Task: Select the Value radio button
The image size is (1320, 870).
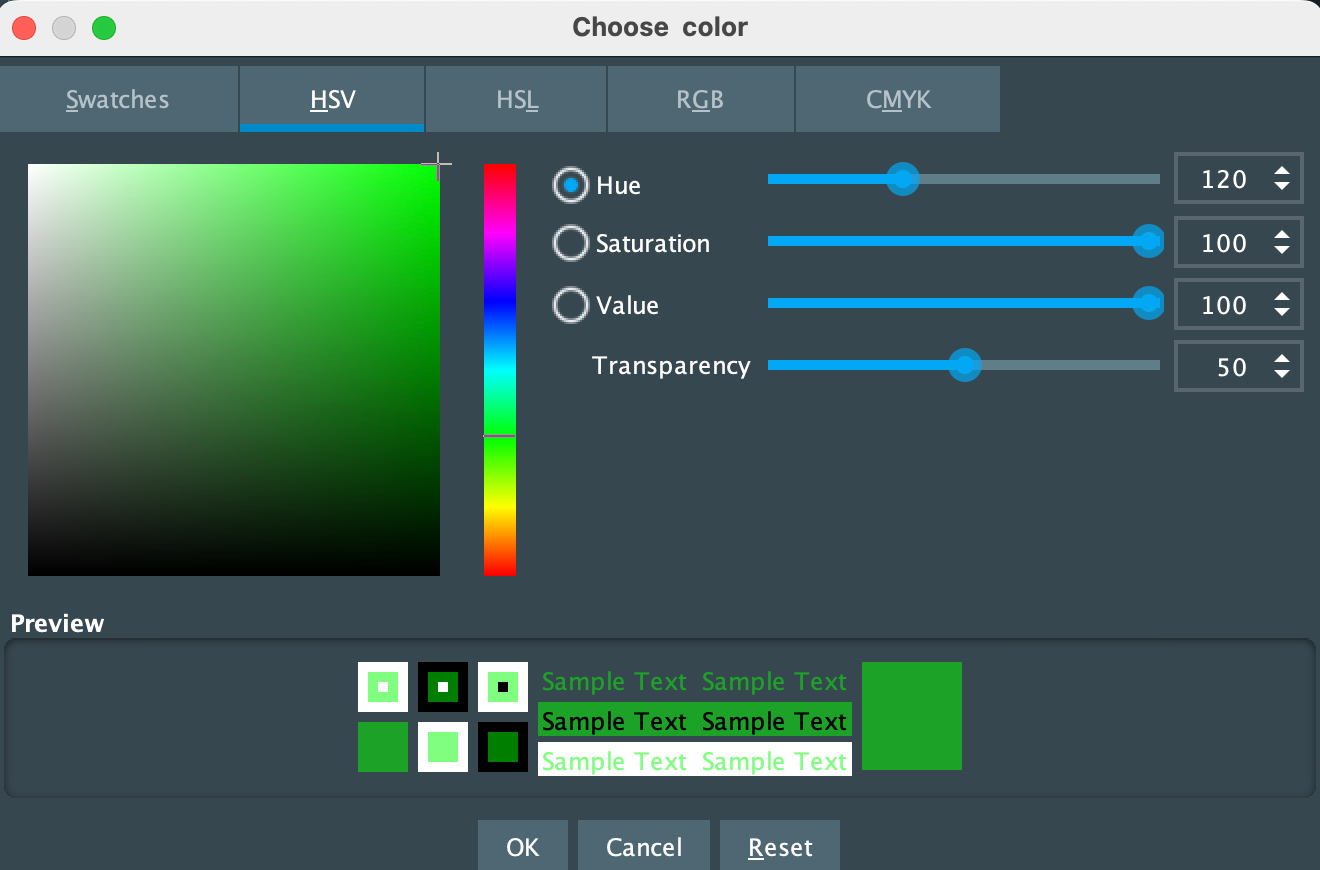Action: 570,305
